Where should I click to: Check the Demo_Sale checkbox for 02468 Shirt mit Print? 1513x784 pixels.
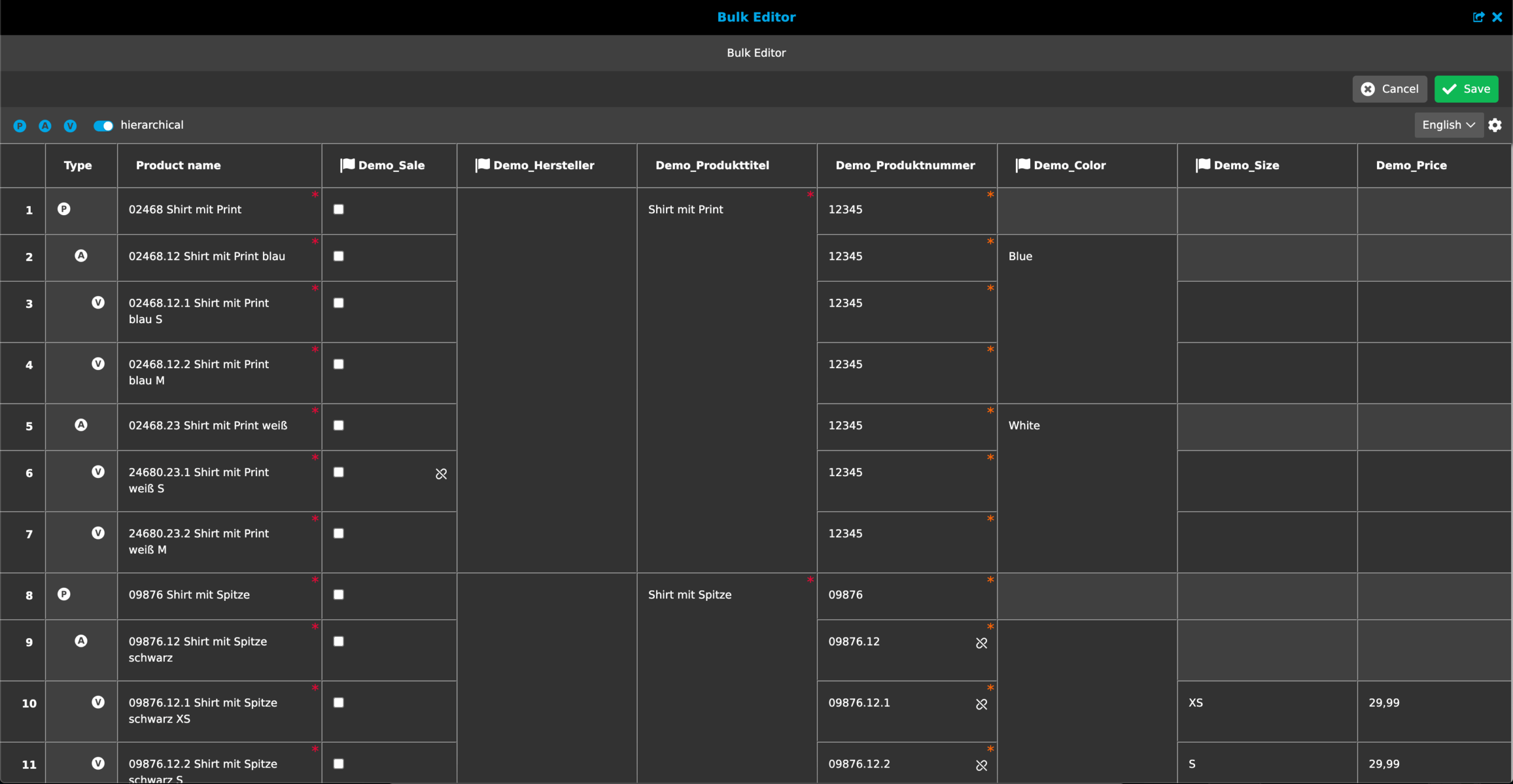click(339, 209)
